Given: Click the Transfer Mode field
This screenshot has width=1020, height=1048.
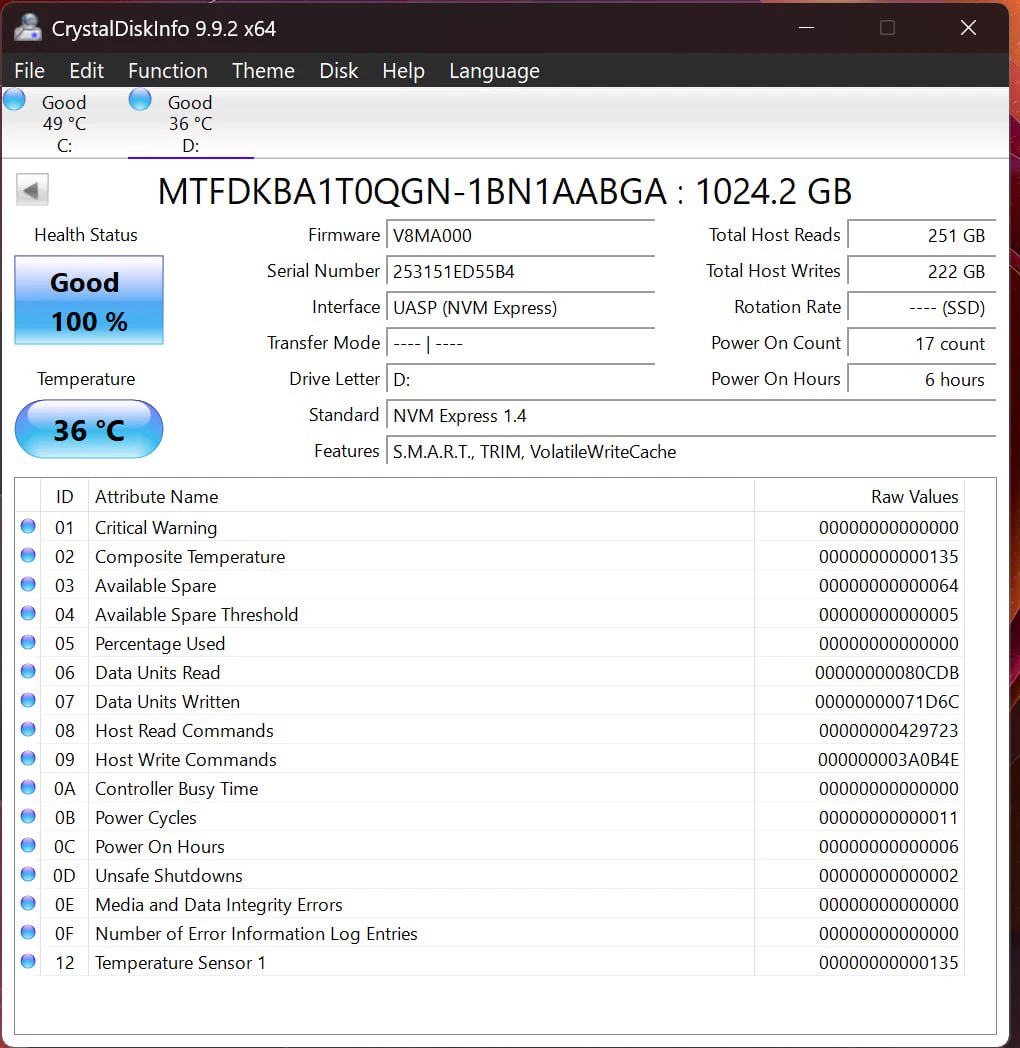Looking at the screenshot, I should [x=520, y=344].
